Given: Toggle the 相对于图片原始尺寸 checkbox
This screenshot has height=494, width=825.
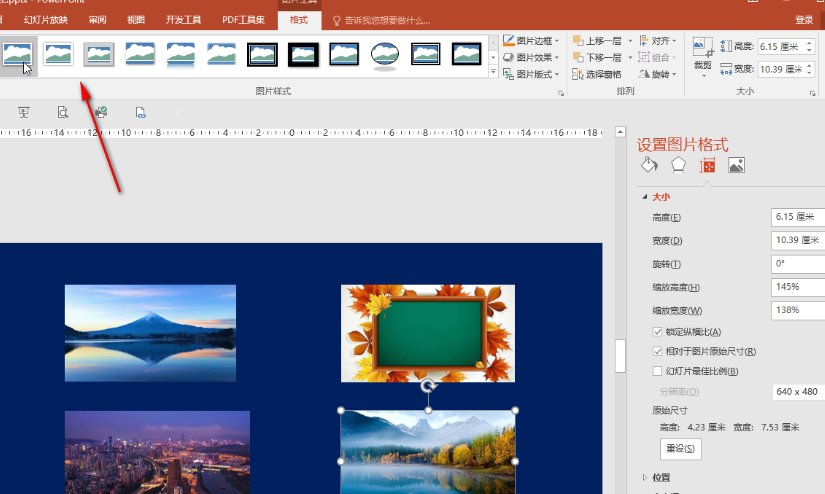Looking at the screenshot, I should click(657, 351).
